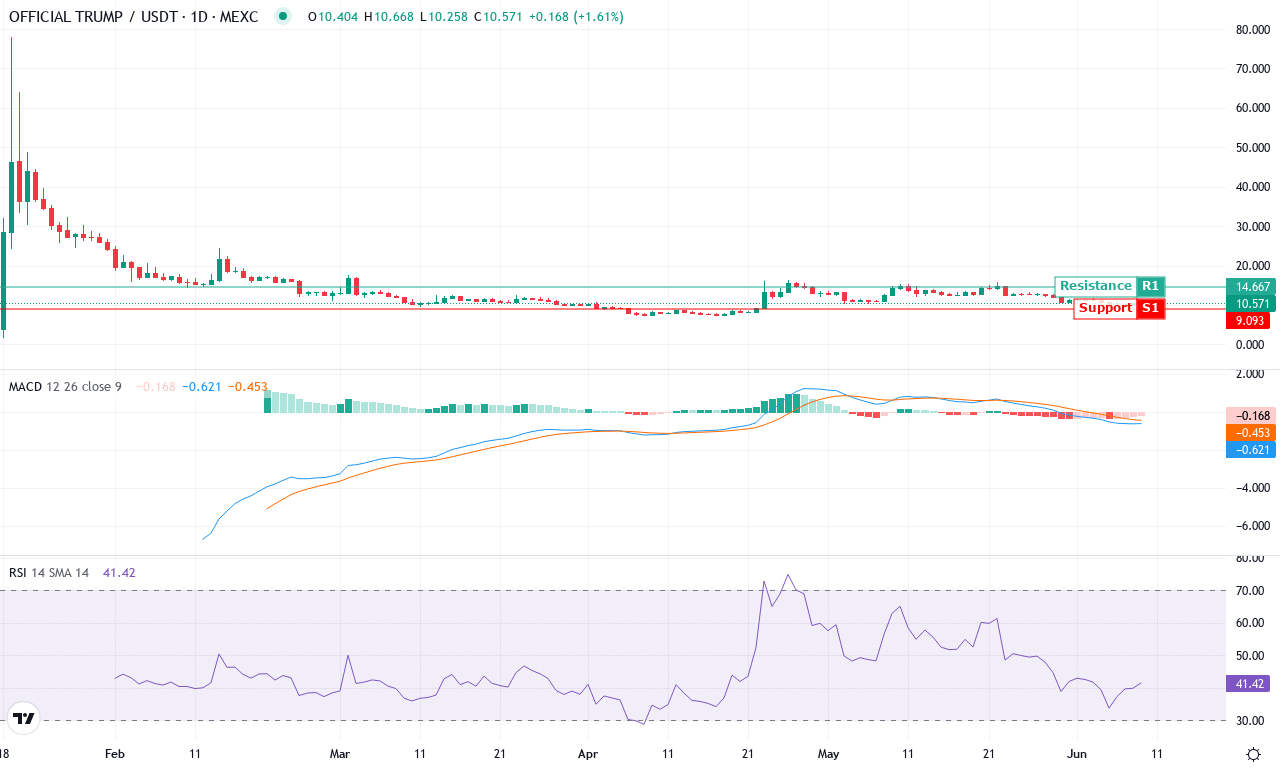Click the blue -0.621 MACD value tag
Viewport: 1280px width, 768px height.
[x=1252, y=450]
